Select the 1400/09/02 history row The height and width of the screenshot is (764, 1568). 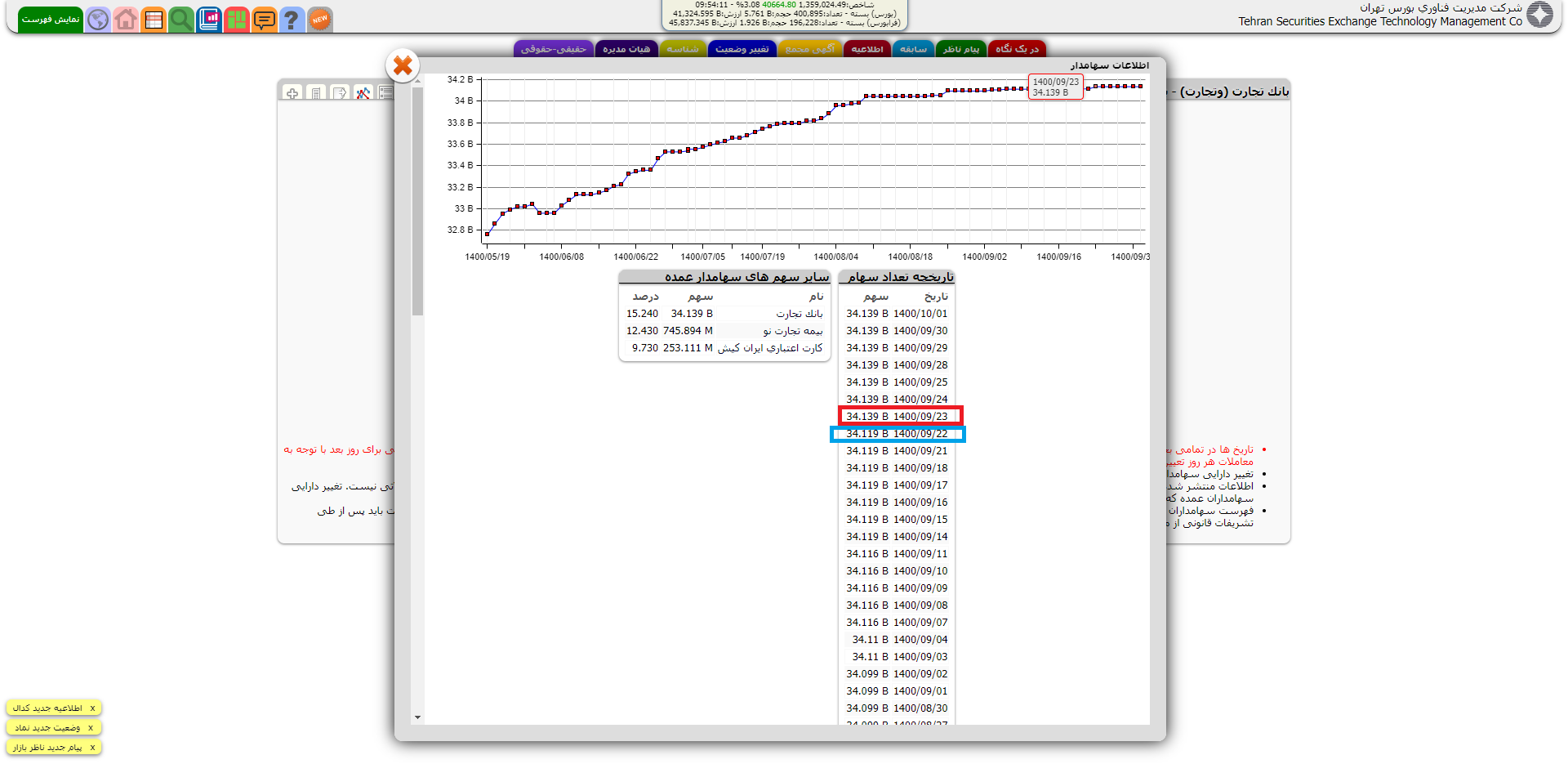point(897,674)
